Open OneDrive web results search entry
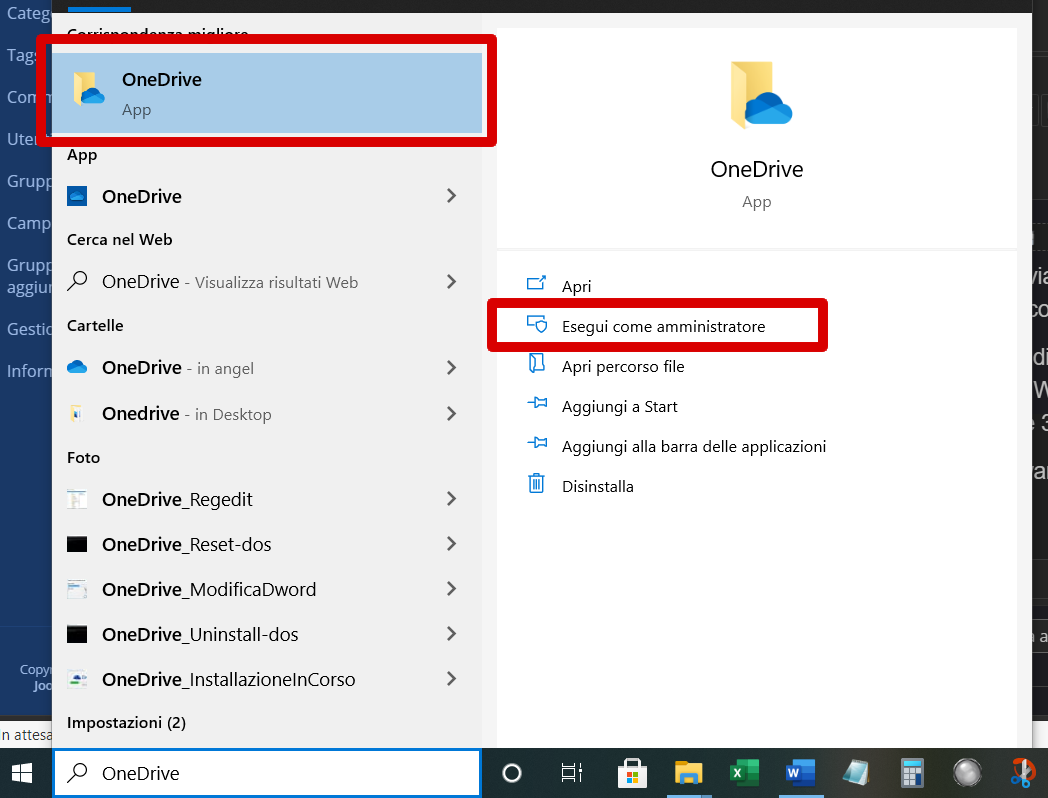 pyautogui.click(x=267, y=282)
